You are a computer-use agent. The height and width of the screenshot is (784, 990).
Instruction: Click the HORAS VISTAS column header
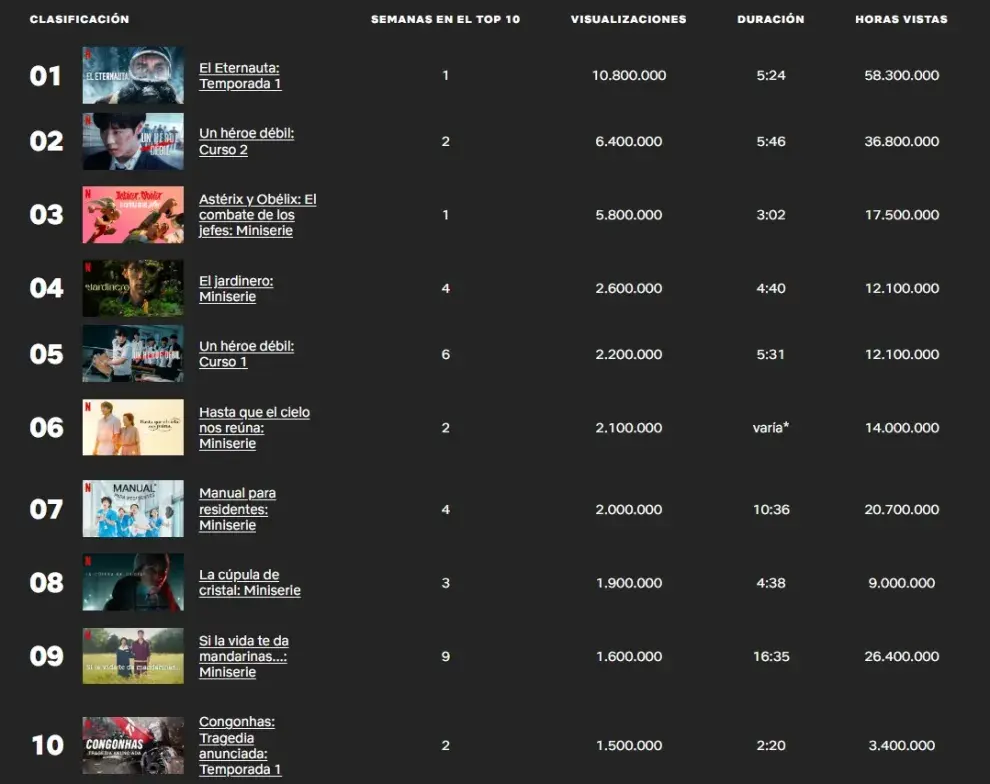pyautogui.click(x=902, y=20)
